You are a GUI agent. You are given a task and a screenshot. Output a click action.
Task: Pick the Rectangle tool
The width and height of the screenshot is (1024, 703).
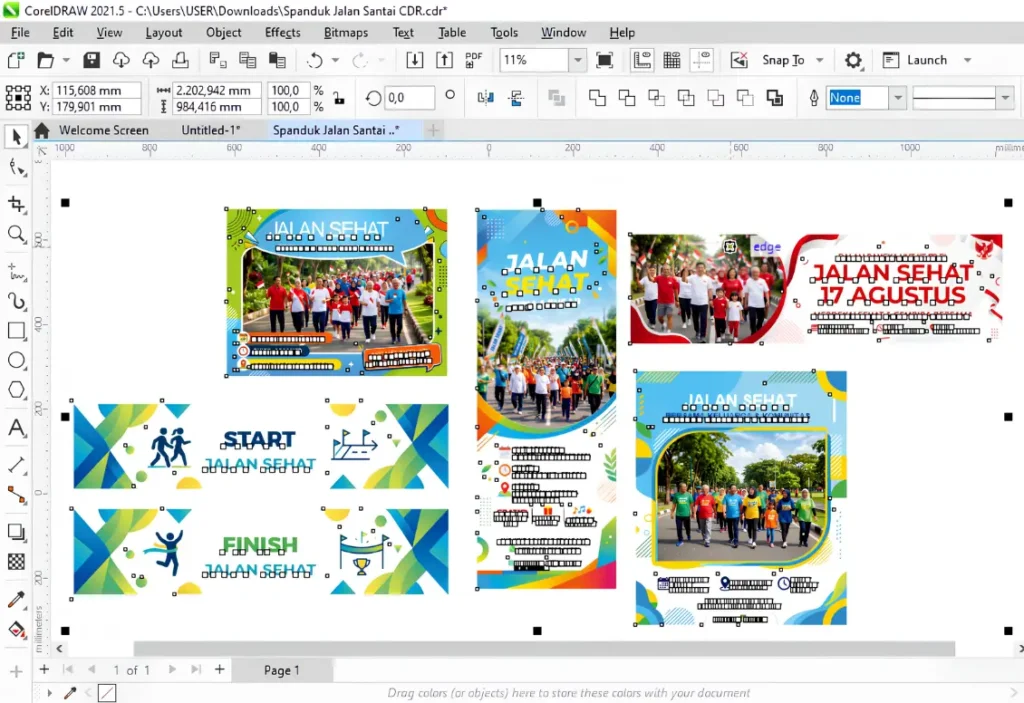tap(16, 331)
